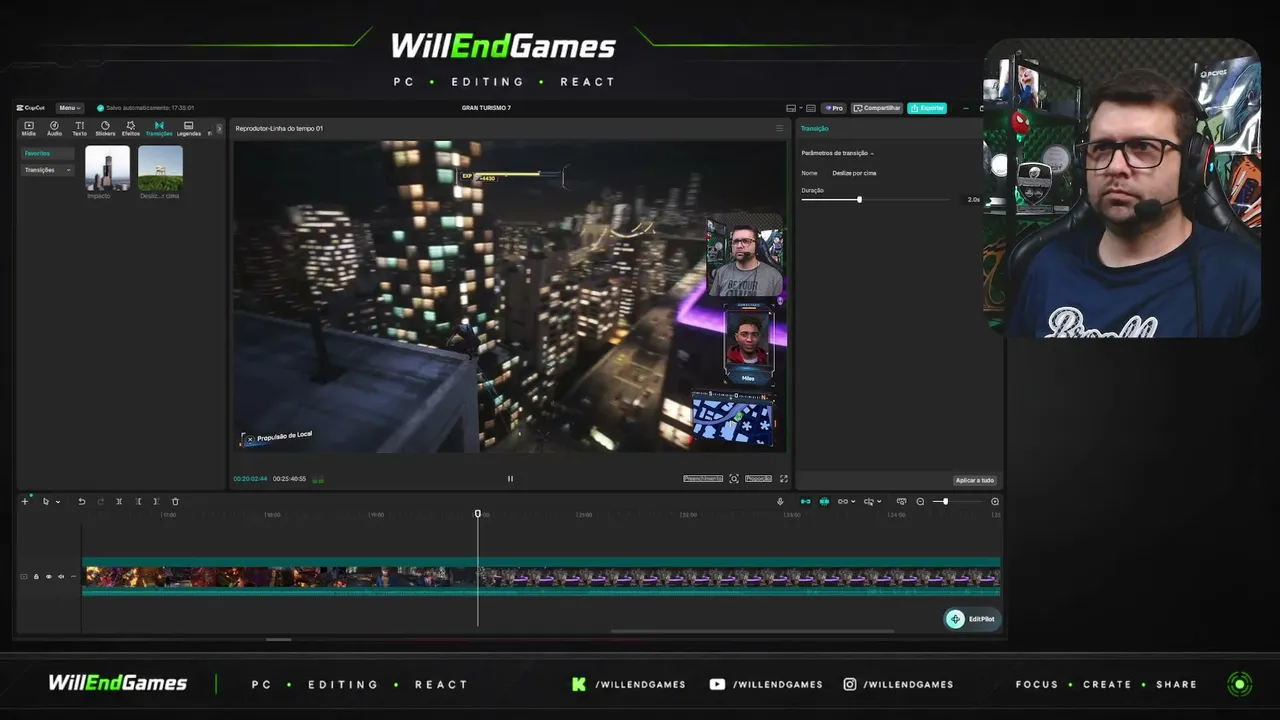Lock the main video track
1280x720 pixels.
(x=36, y=577)
